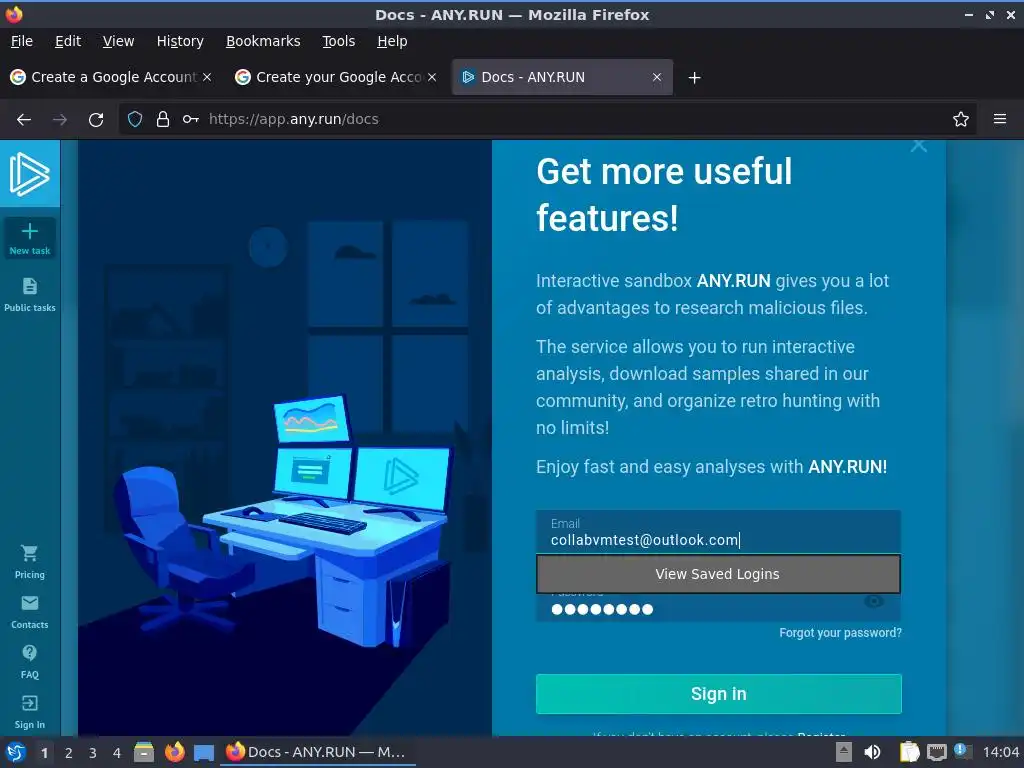Select the Docs - ANY.RUN tab
1024x768 pixels.
click(562, 77)
